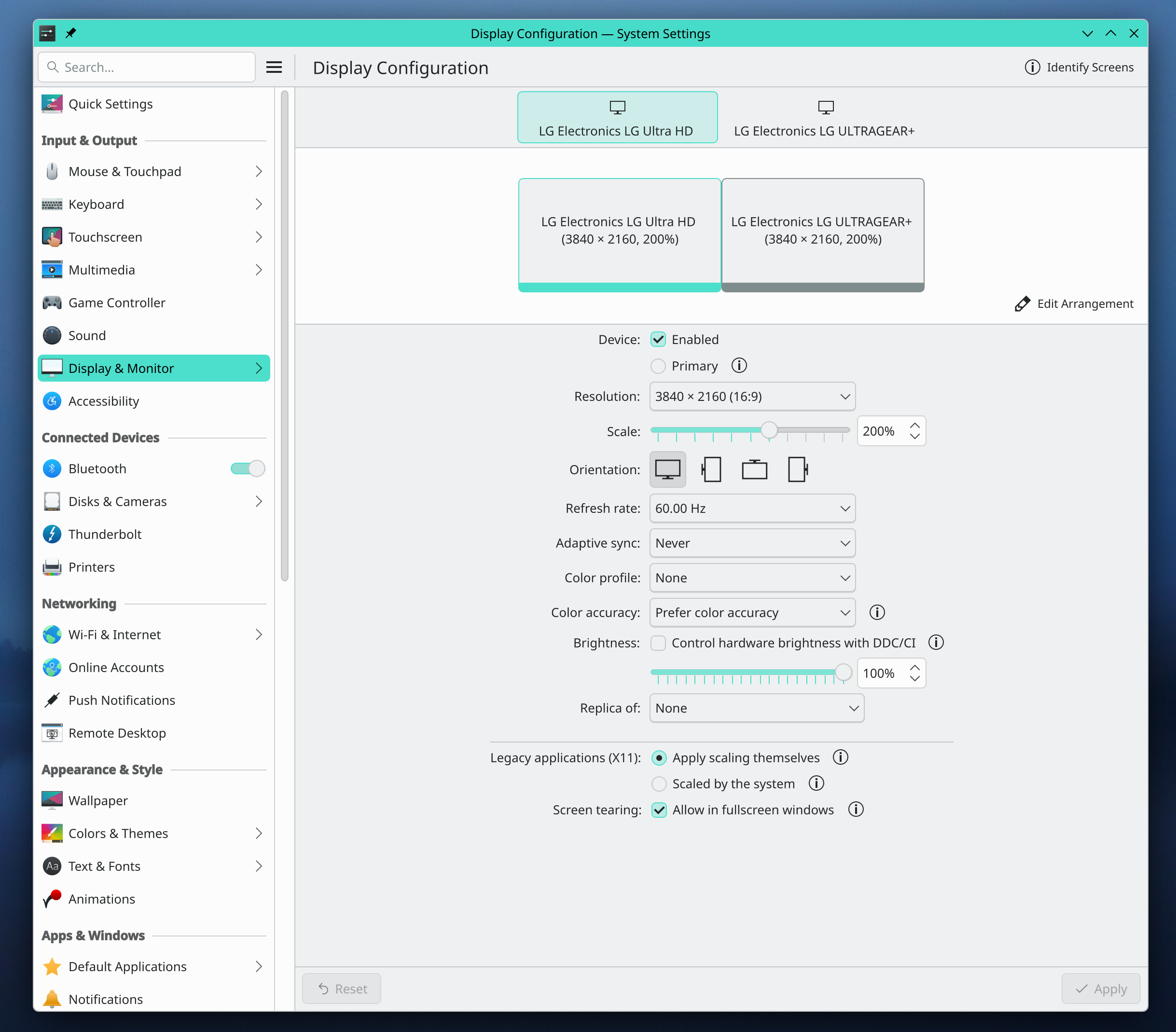Click the info icon next to Primary
1176x1032 pixels.
739,365
